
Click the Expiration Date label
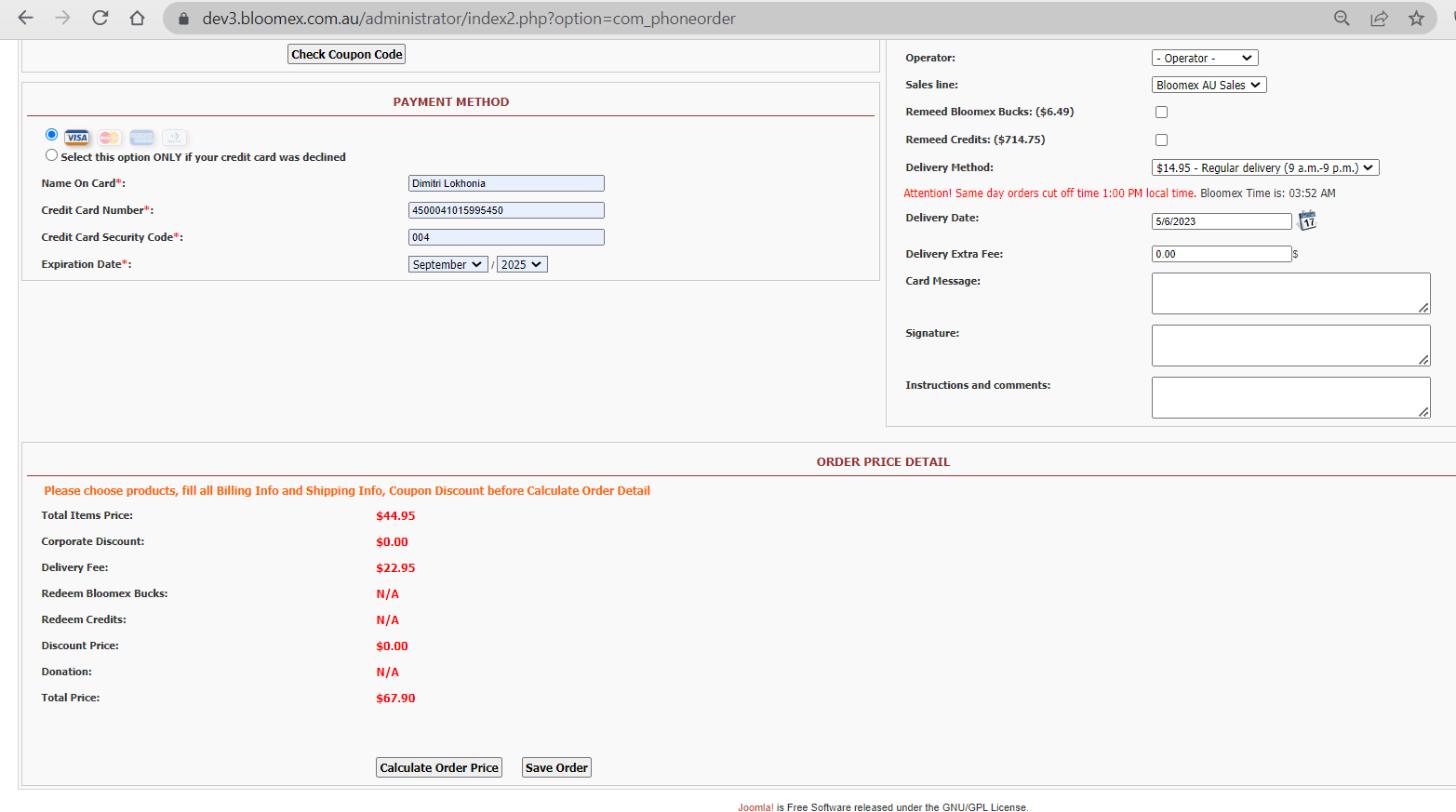click(87, 264)
